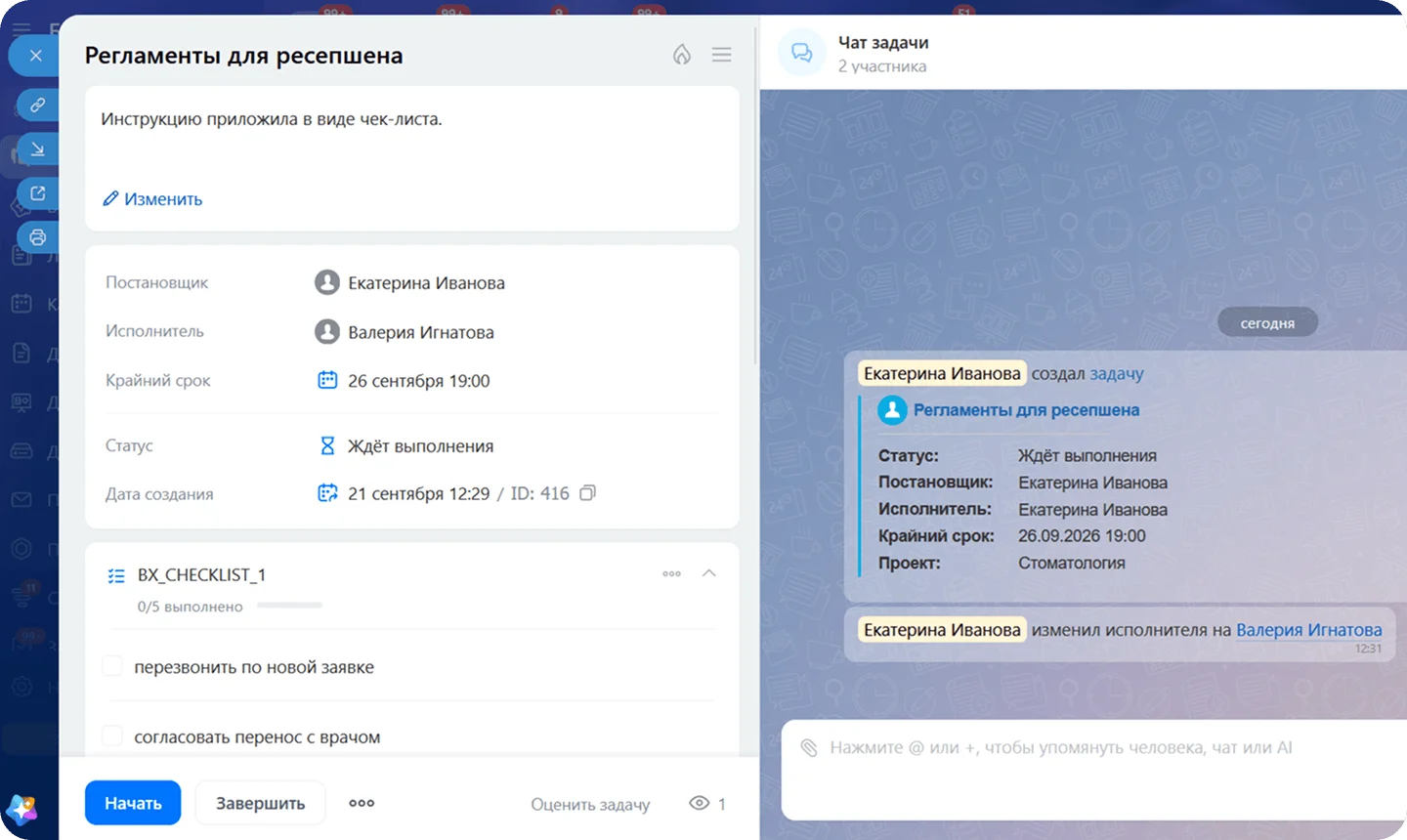Click the task title Регламенты для ресепшена

(244, 56)
